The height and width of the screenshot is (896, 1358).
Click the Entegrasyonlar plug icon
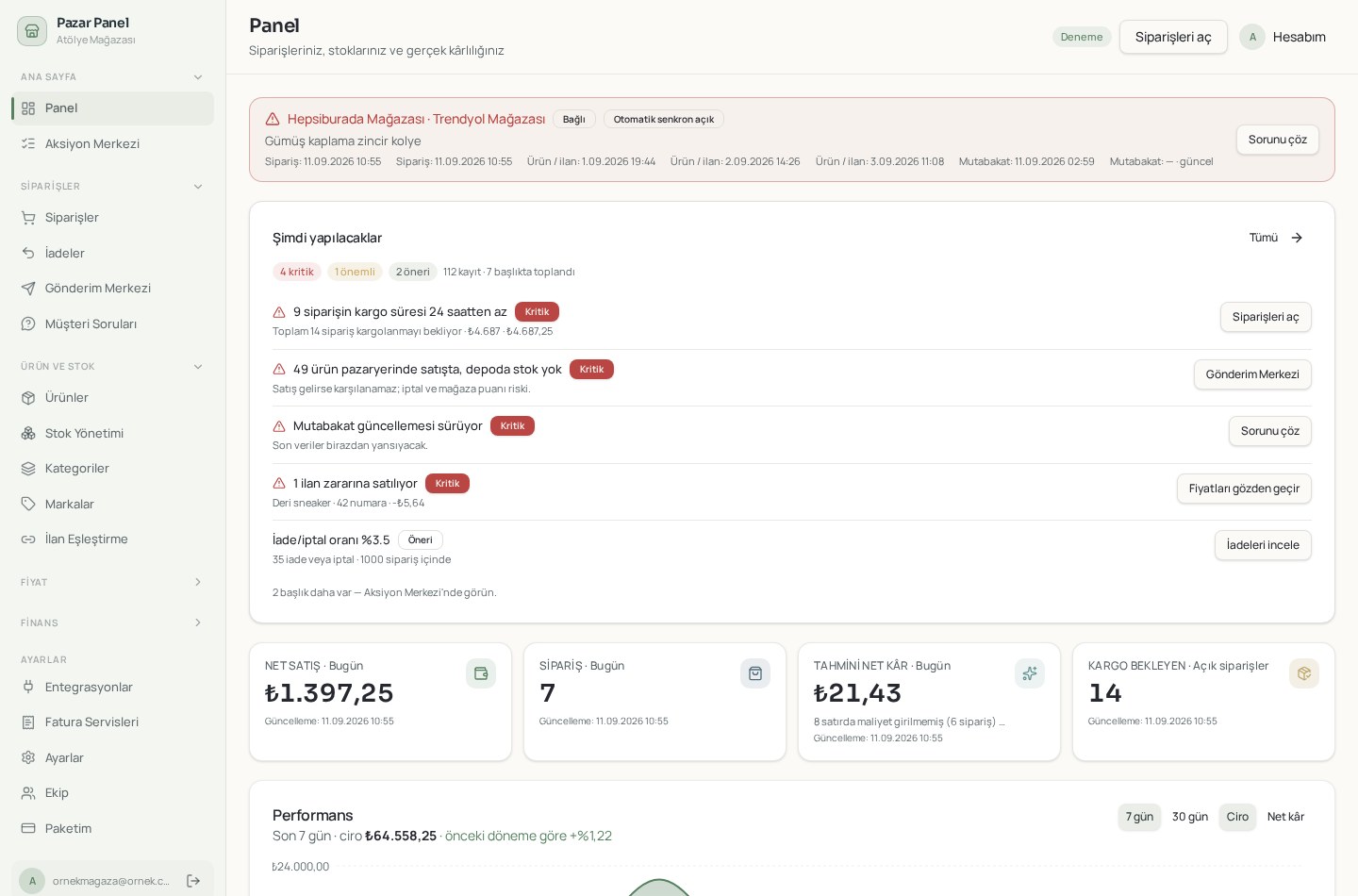(x=28, y=687)
